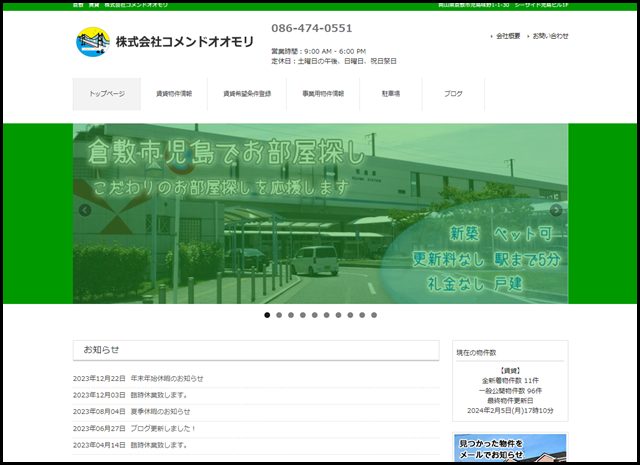Select the second slideshow dot
This screenshot has width=640, height=465.
pyautogui.click(x=279, y=315)
